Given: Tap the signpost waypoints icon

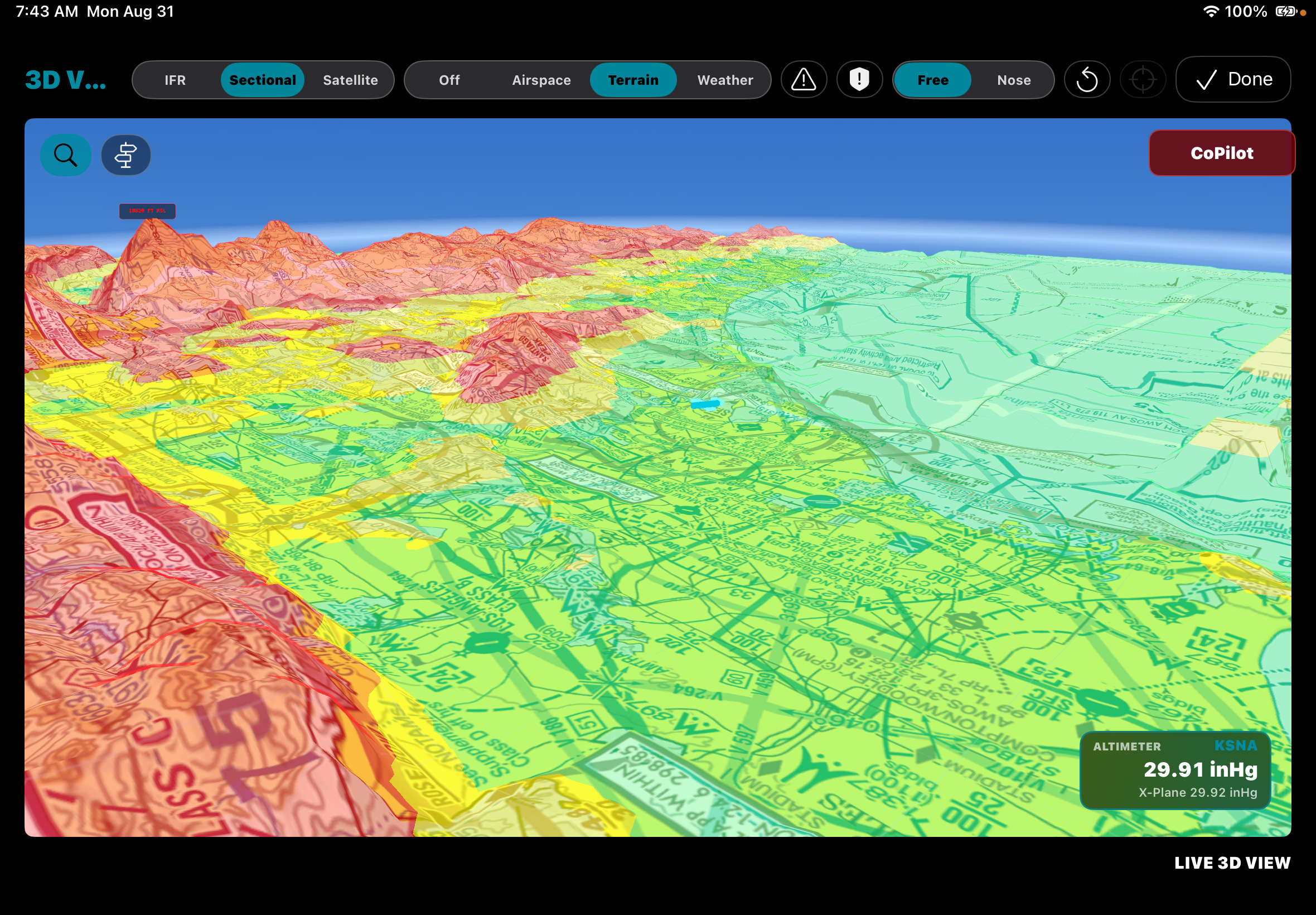Looking at the screenshot, I should pos(125,155).
